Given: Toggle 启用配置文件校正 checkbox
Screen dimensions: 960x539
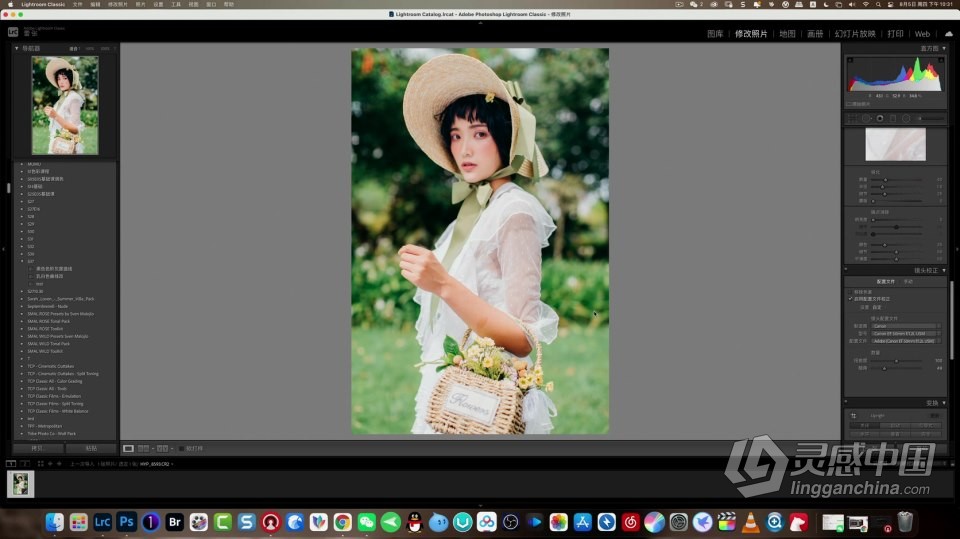Looking at the screenshot, I should coord(850,299).
